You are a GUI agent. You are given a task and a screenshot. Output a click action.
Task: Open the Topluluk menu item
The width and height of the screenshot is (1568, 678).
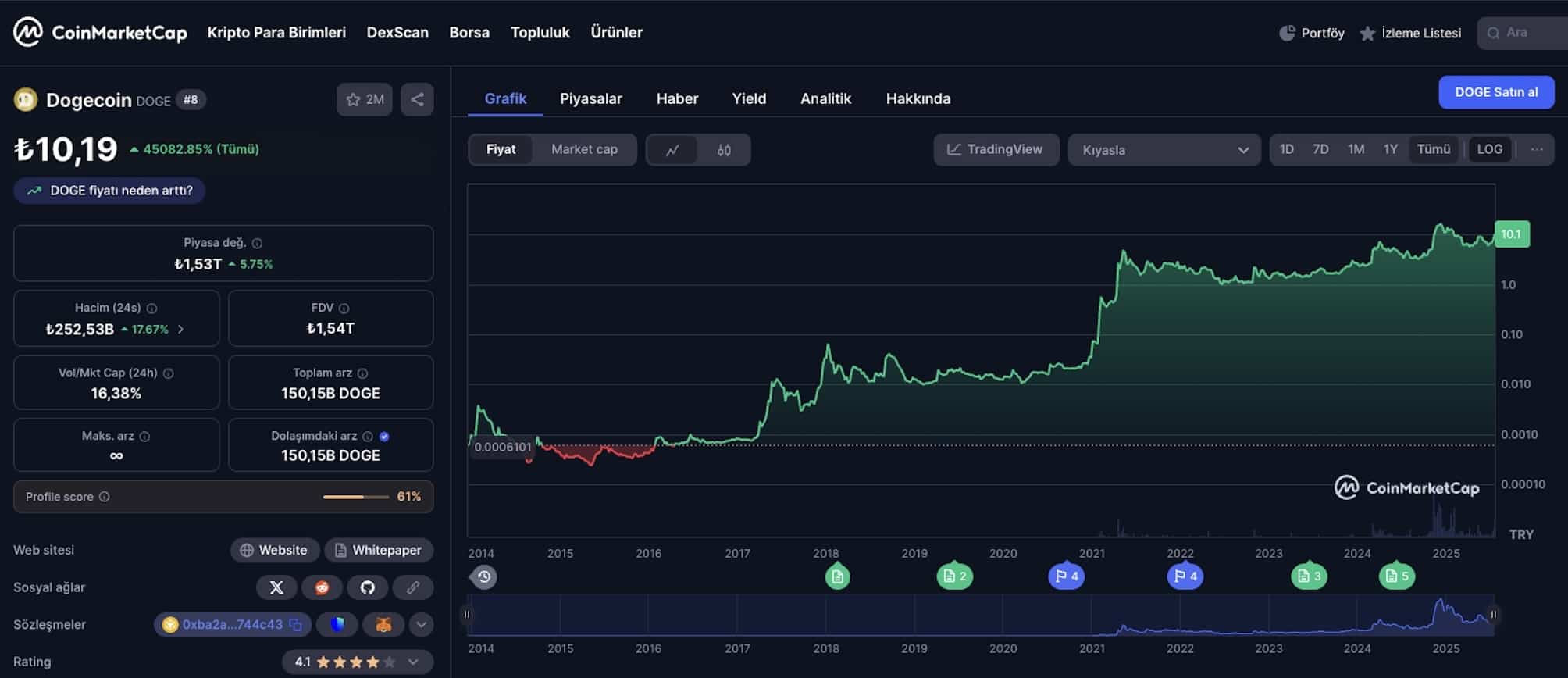[x=540, y=33]
